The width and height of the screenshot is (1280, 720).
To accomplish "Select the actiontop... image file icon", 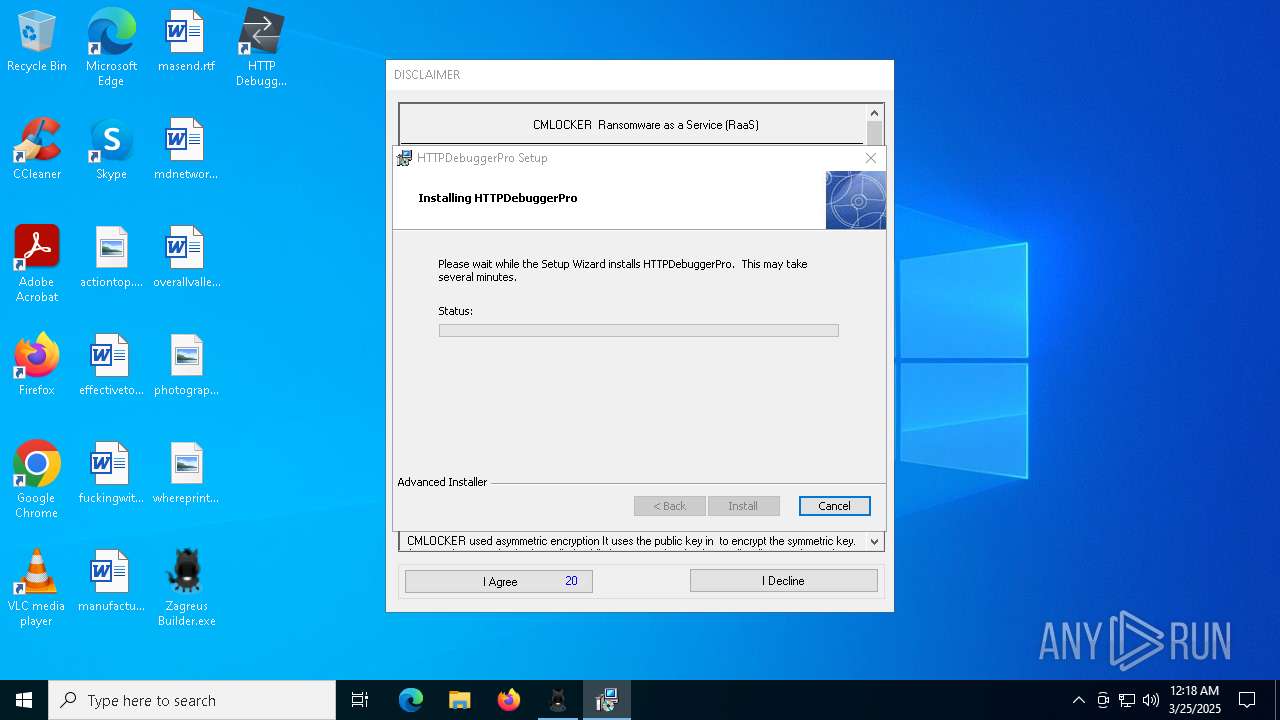I will (x=111, y=258).
